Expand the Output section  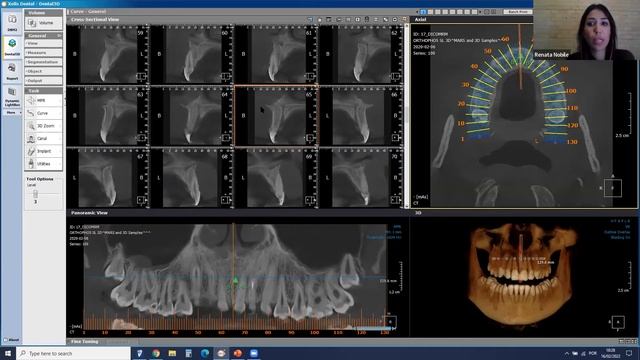click(43, 81)
